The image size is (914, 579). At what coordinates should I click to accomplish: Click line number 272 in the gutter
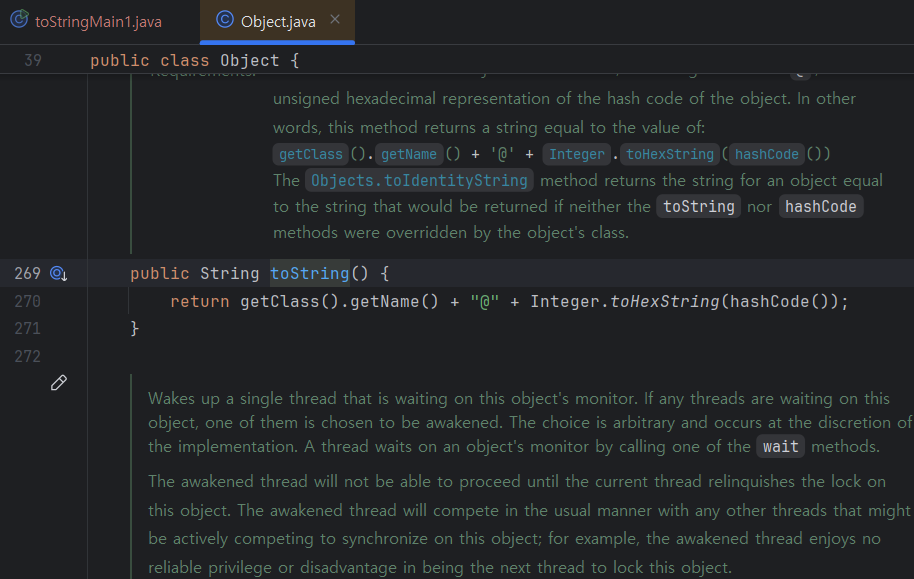point(27,356)
